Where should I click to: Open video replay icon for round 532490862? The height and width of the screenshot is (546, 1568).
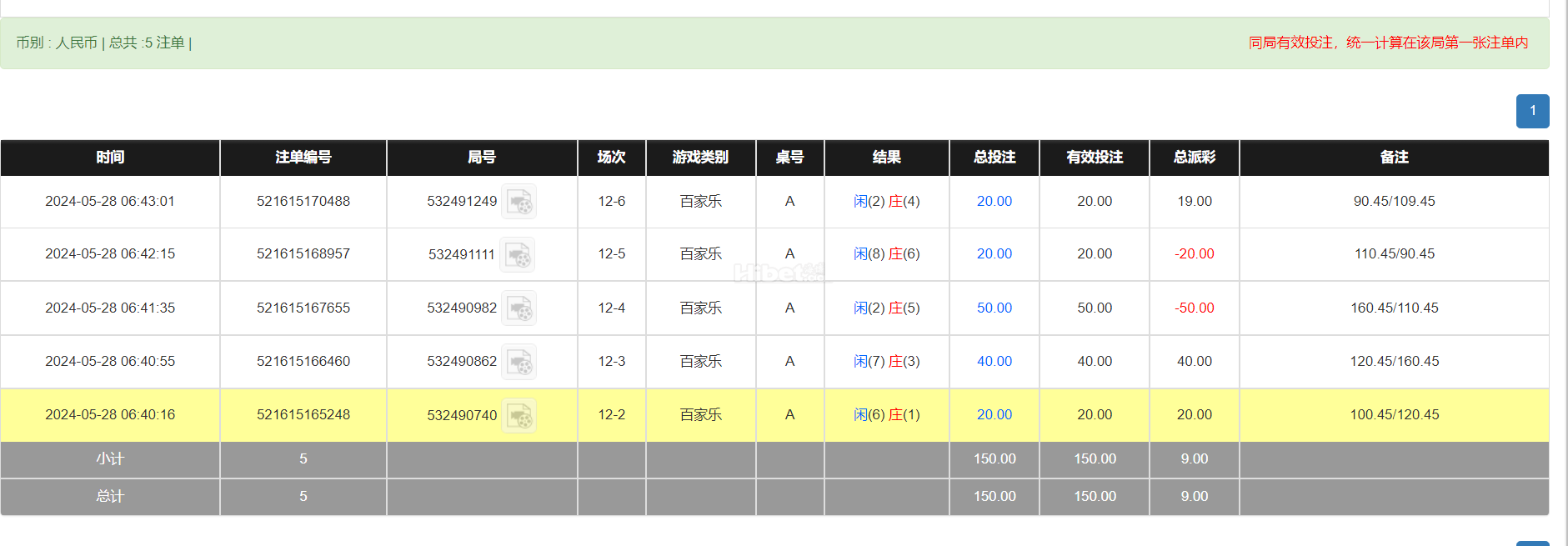pos(518,362)
